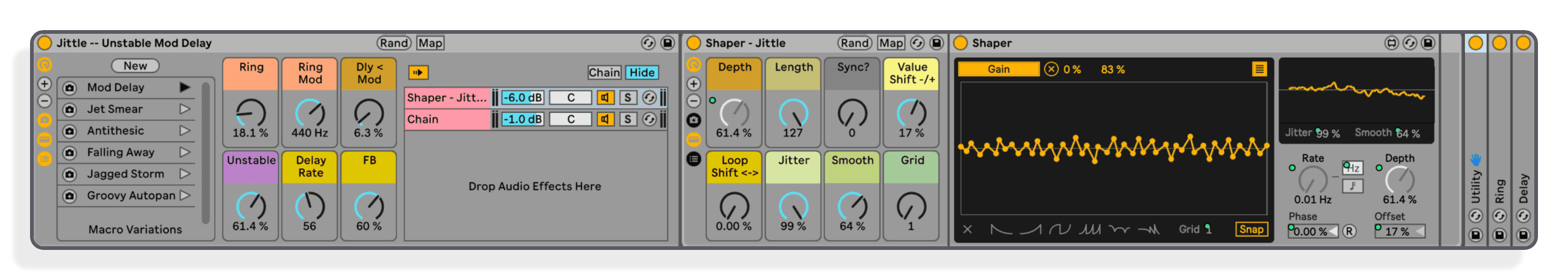The image size is (1568, 280).
Task: Deactivate the pink Chain row speaker
Action: tap(605, 119)
